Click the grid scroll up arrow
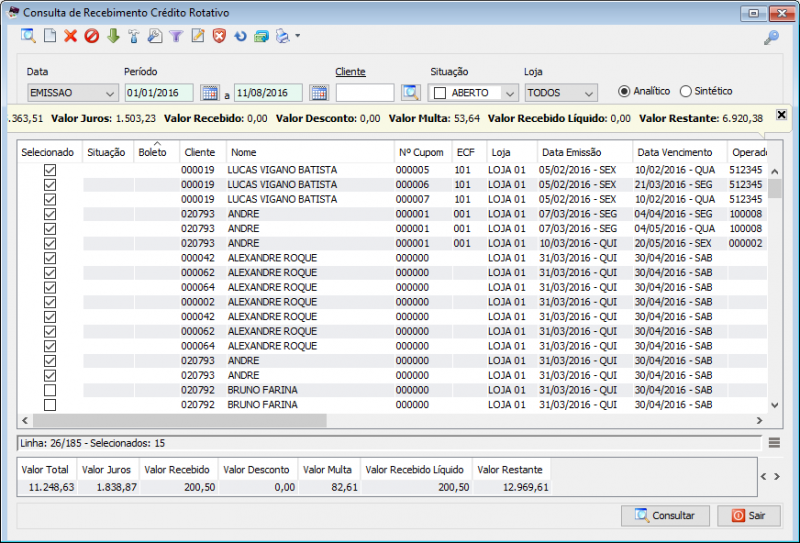 774,171
